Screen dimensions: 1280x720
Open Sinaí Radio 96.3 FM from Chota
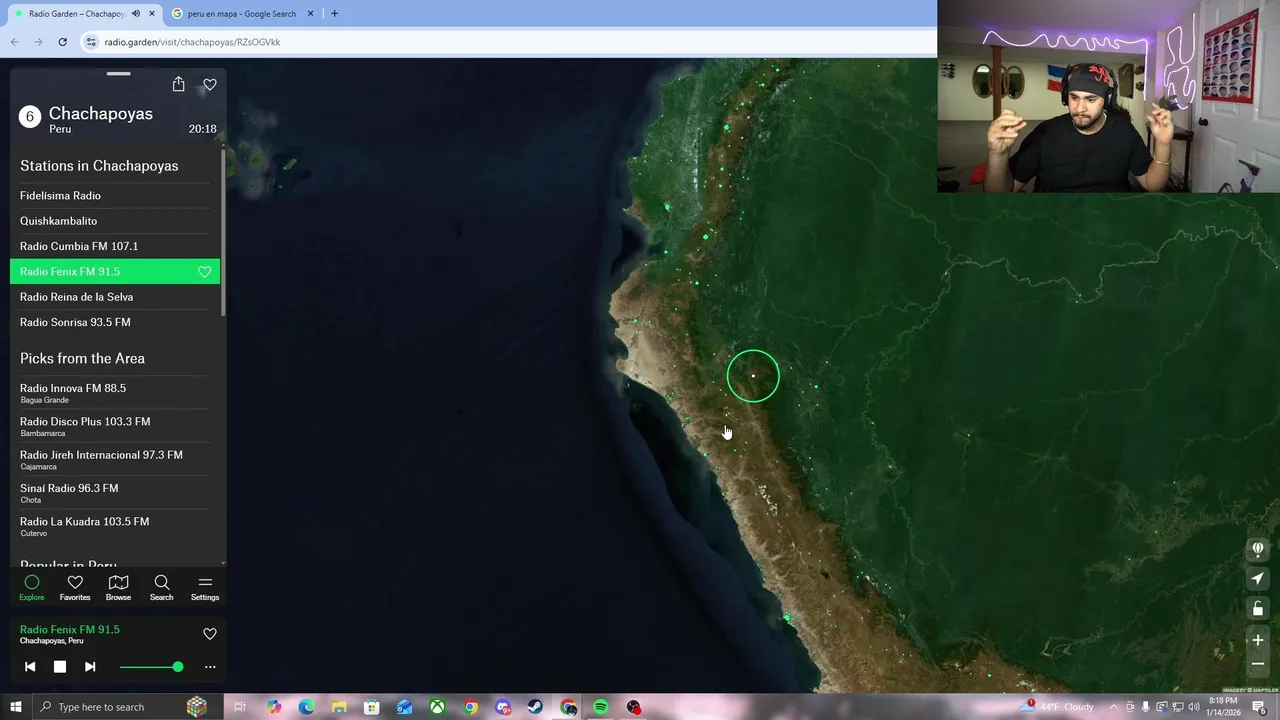[x=115, y=493]
